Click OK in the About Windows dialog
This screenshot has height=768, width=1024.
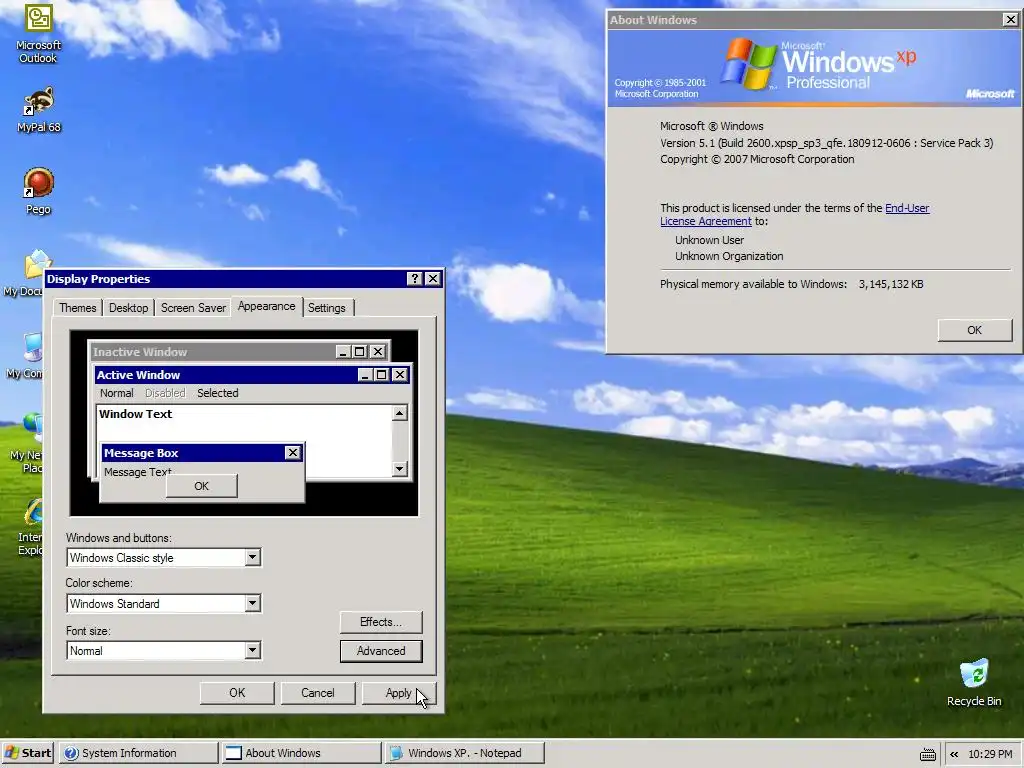point(974,330)
